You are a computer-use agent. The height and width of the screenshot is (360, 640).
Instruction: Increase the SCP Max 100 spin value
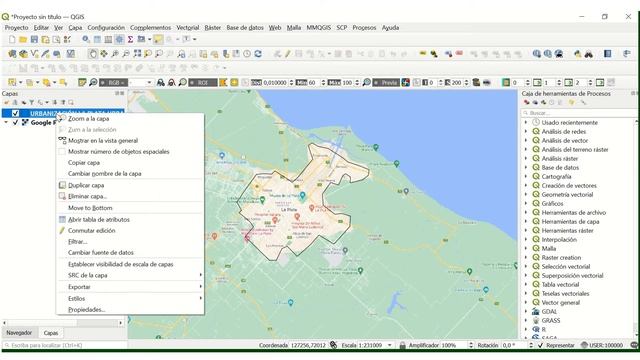pos(357,81)
